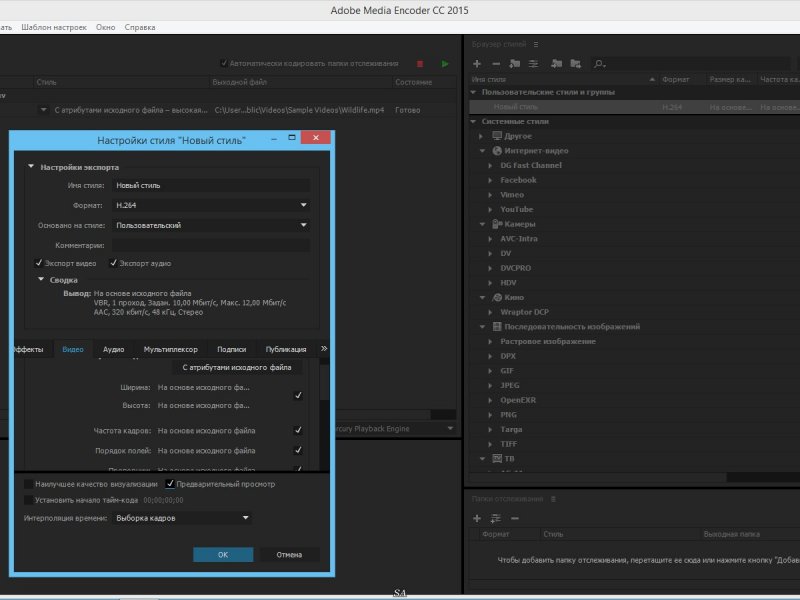Enable Наилучшее качество визуализации checkbox
The image size is (800, 600).
point(29,484)
